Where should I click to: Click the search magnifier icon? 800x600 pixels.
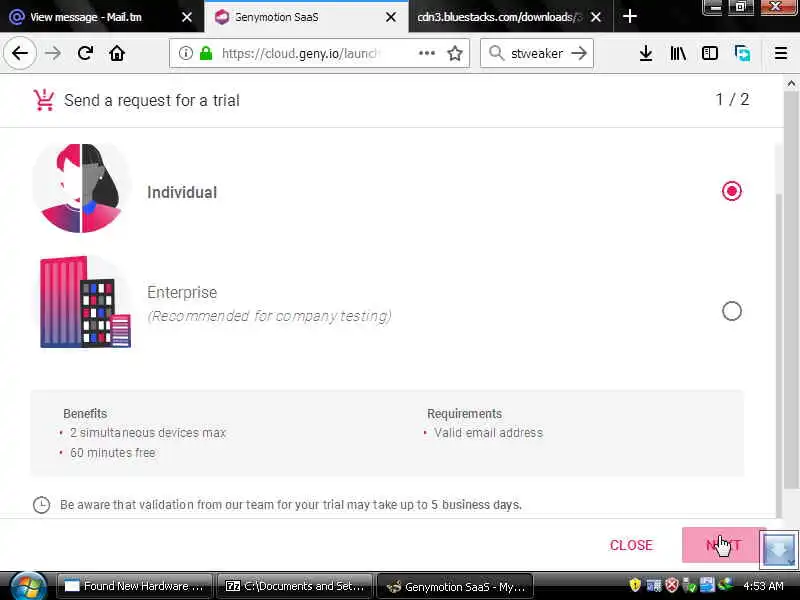click(496, 53)
